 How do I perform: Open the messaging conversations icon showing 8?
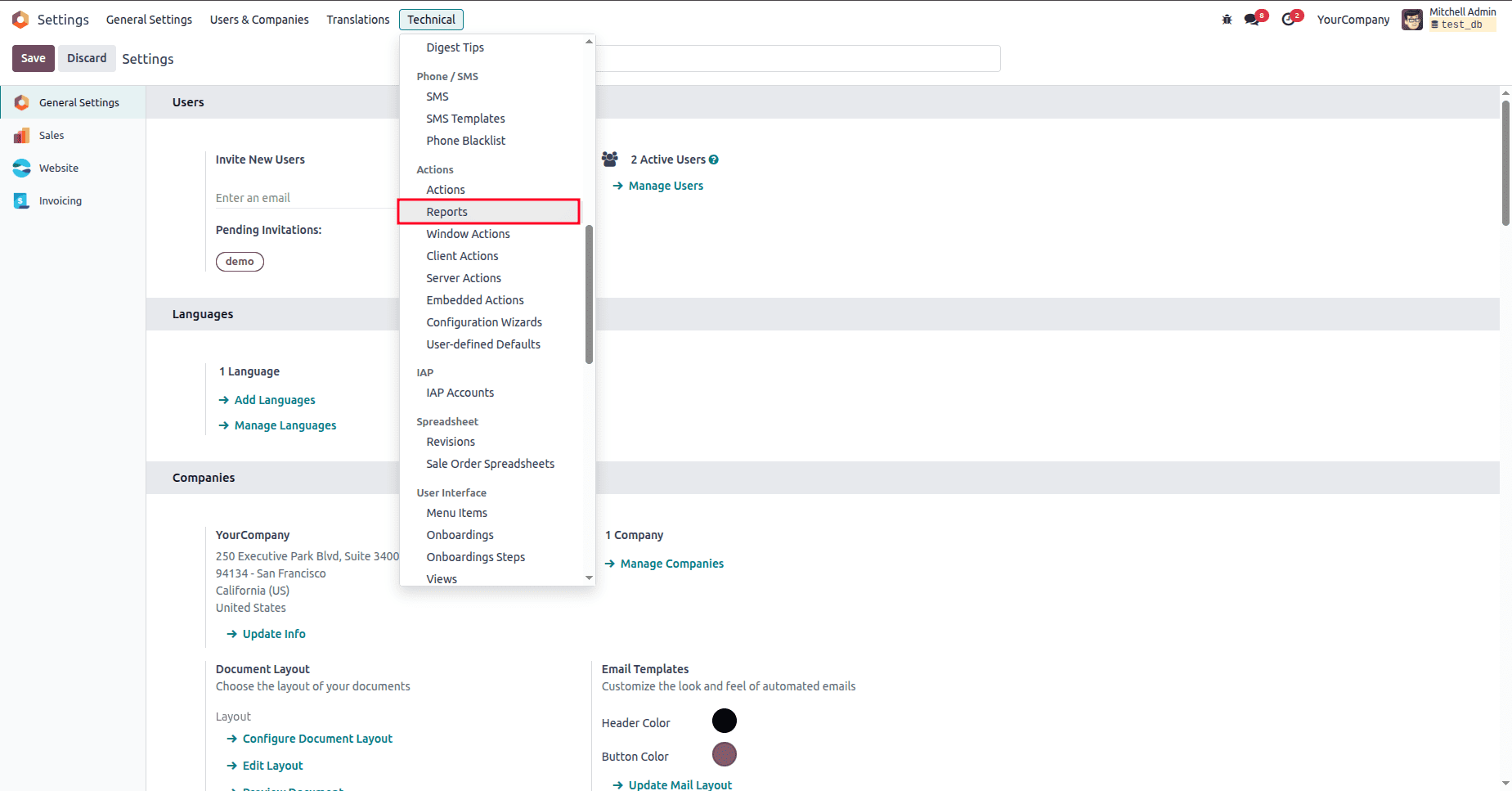[1250, 19]
